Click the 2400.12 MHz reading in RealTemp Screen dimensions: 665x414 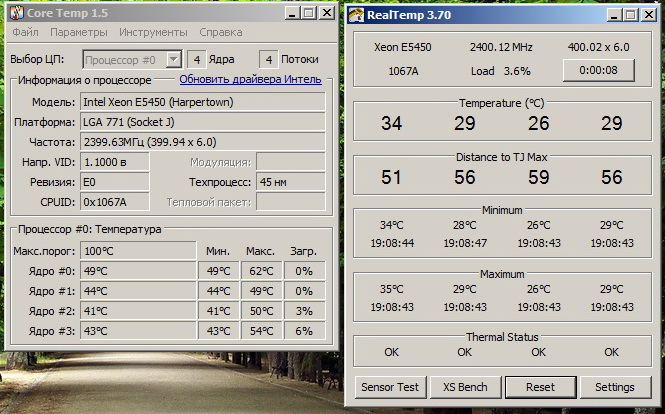pyautogui.click(x=501, y=47)
